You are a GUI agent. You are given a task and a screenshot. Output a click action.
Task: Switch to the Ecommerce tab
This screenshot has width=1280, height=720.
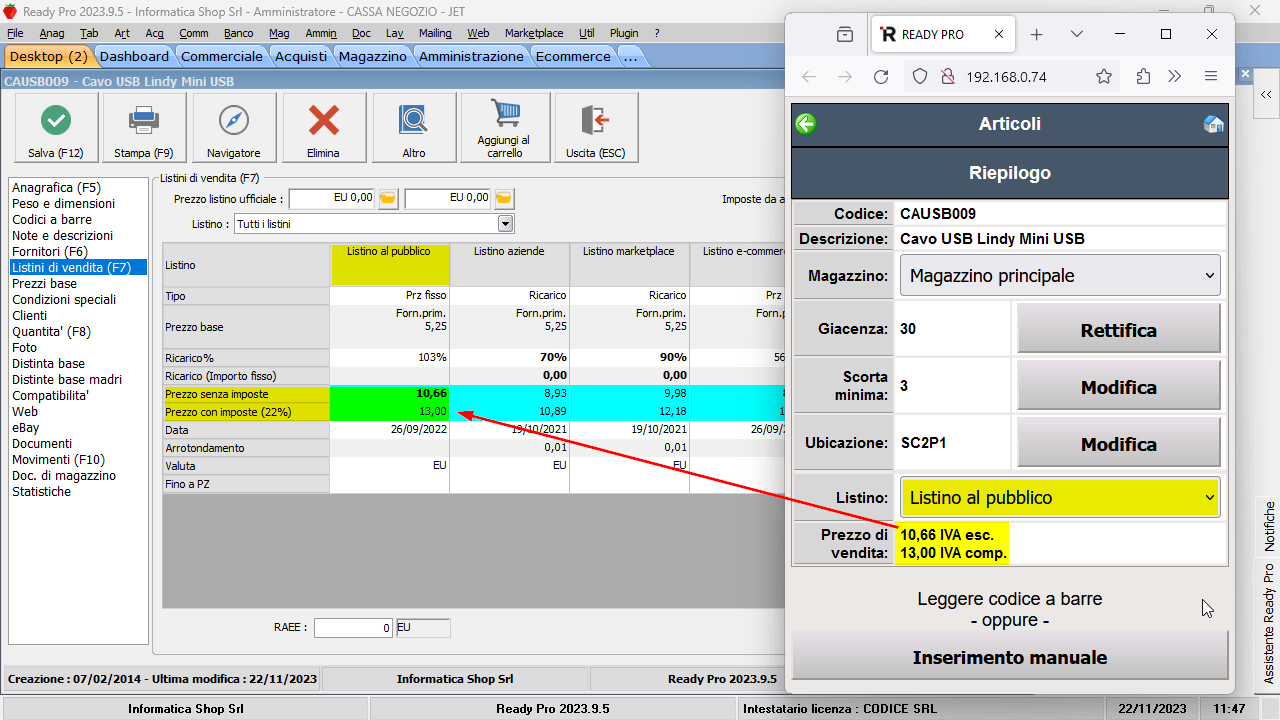click(x=573, y=56)
